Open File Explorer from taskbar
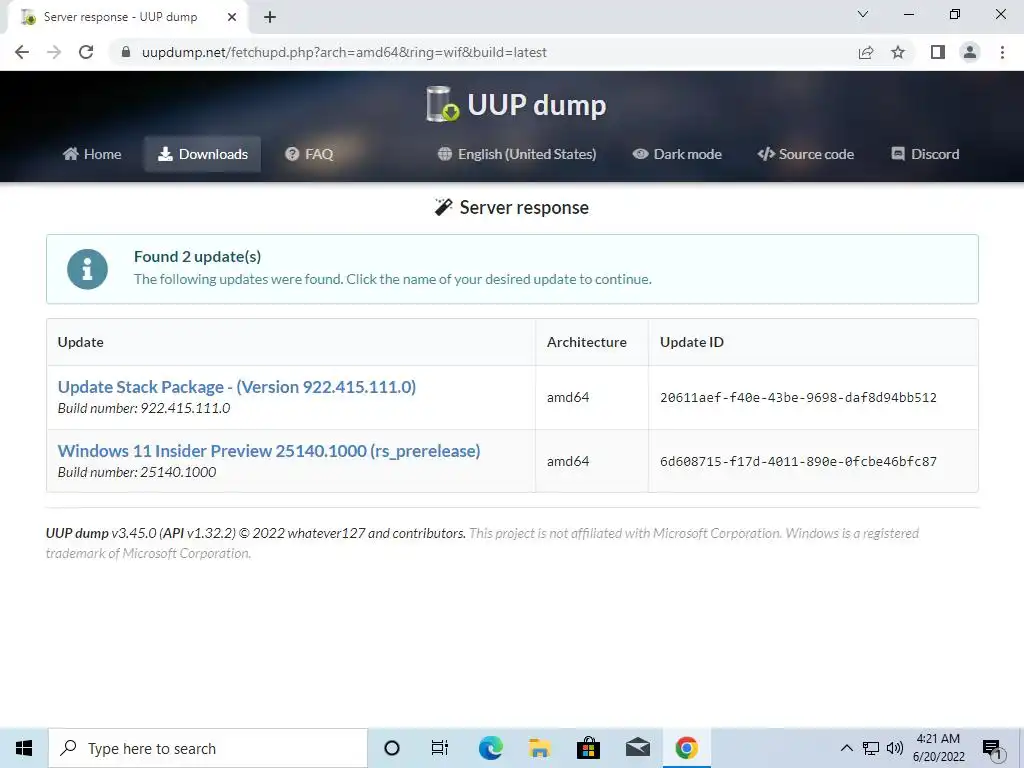The image size is (1024, 768). (539, 748)
